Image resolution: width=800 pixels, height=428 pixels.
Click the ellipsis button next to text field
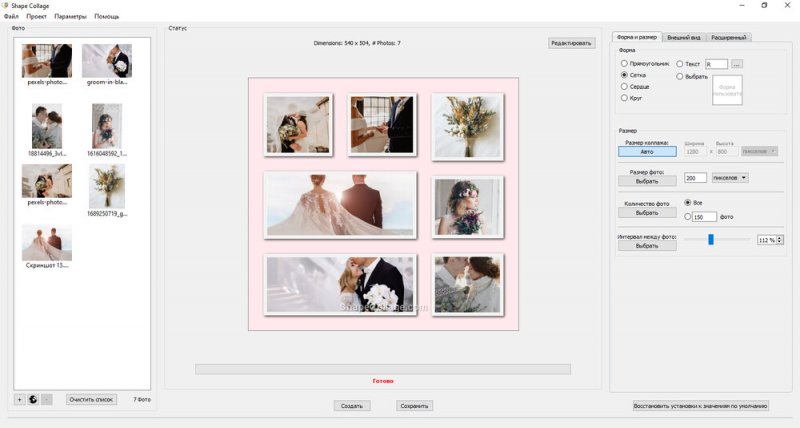750,64
